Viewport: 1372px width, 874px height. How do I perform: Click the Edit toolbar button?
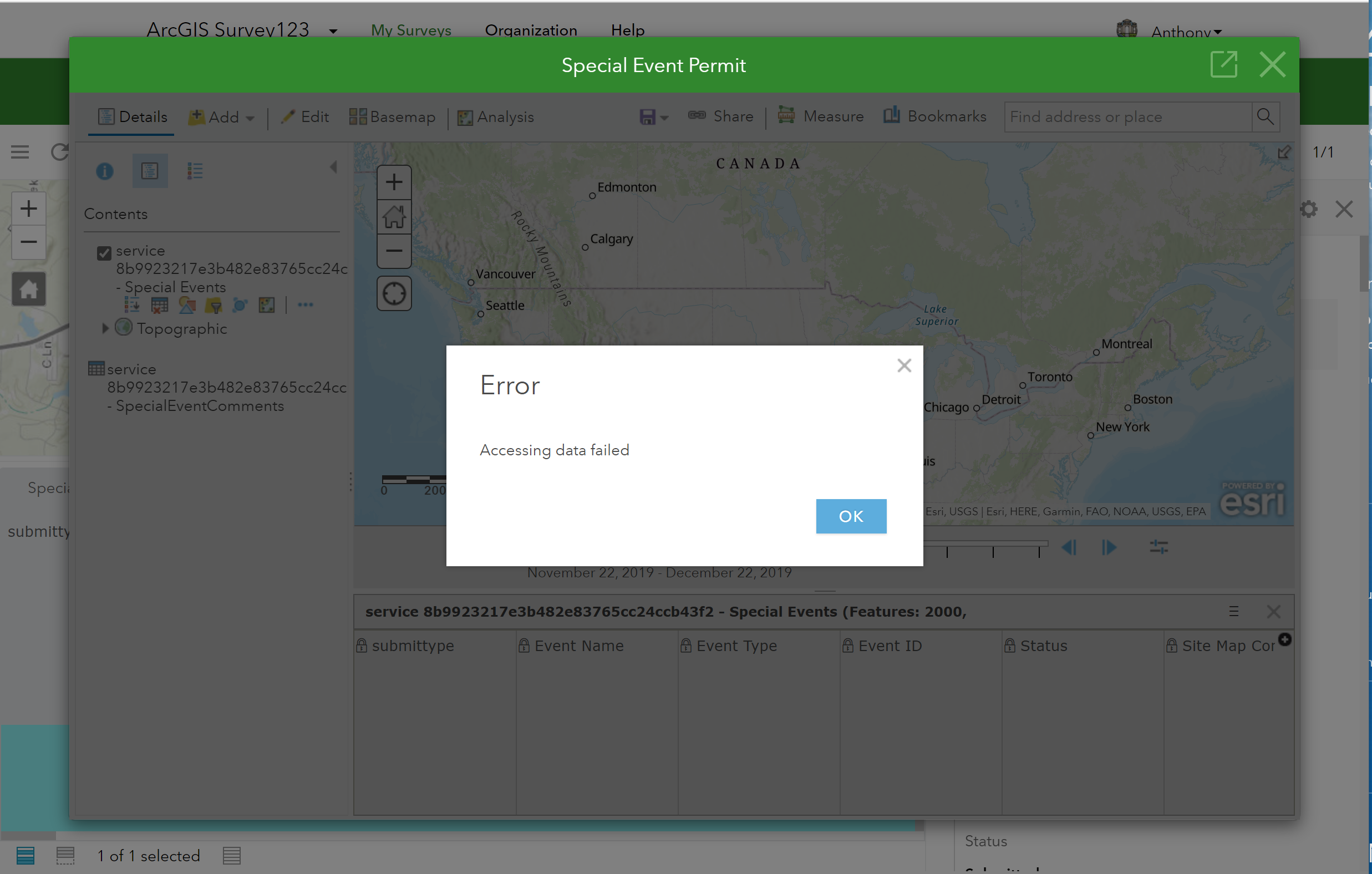pyautogui.click(x=305, y=117)
